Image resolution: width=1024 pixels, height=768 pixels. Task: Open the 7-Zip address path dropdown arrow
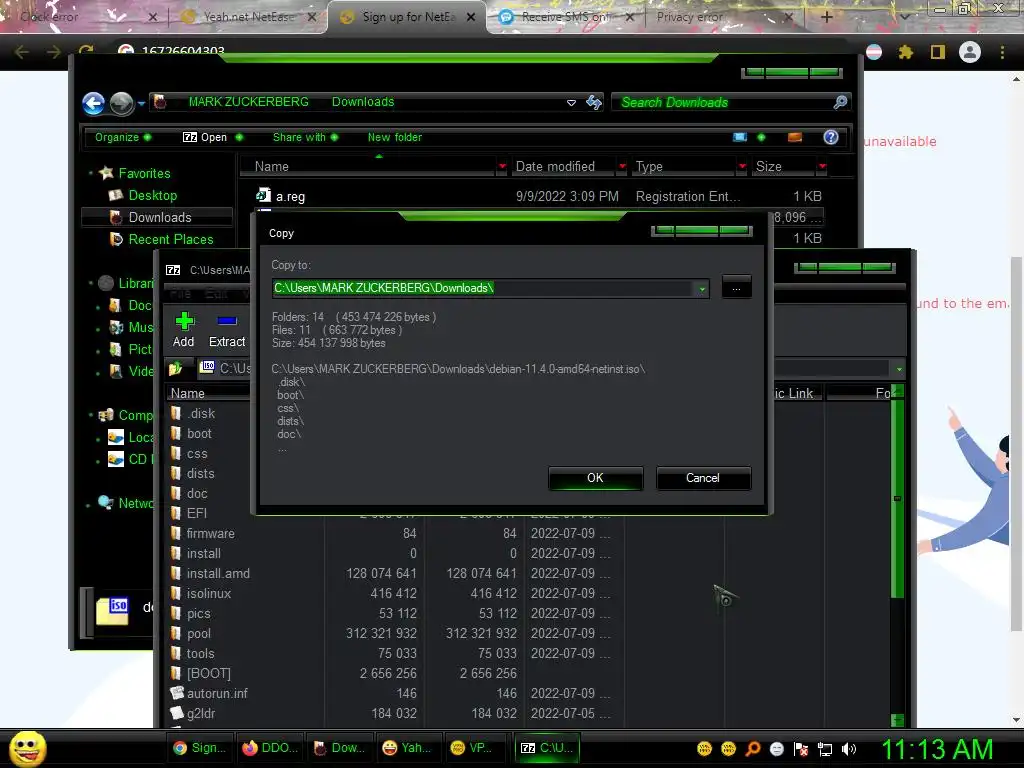pos(899,369)
